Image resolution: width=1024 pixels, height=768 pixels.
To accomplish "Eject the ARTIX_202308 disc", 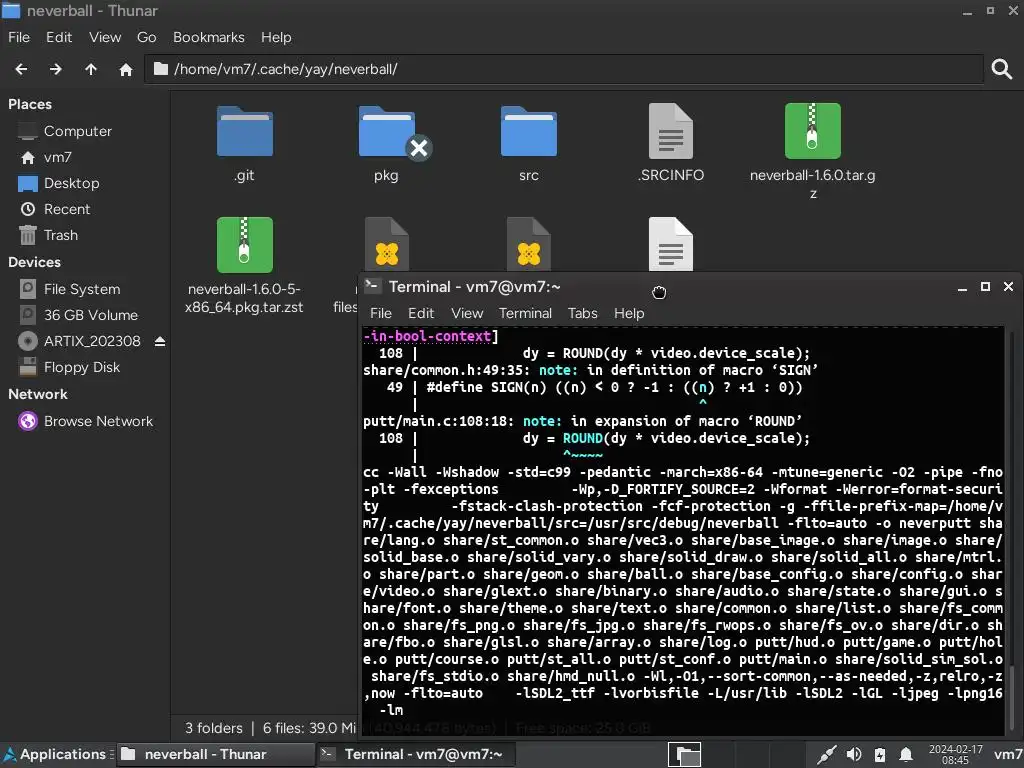I will click(160, 341).
